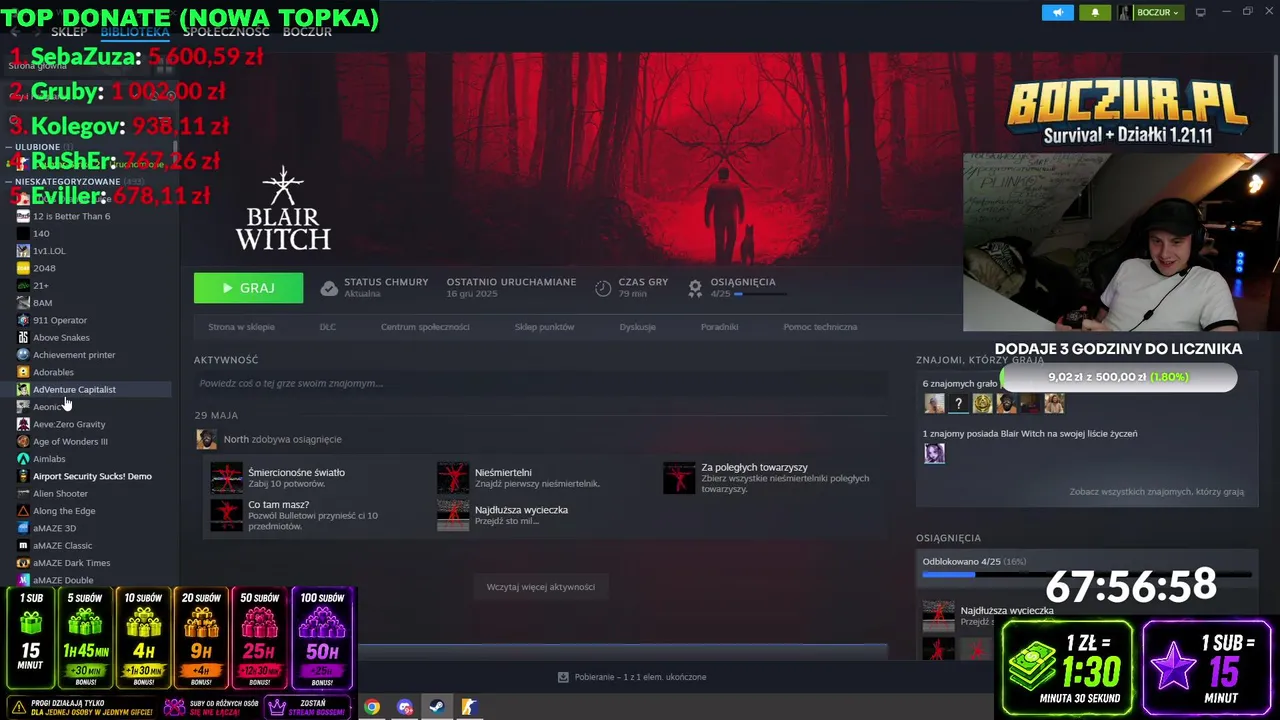Viewport: 1280px width, 720px height.
Task: Open Poradniki link
Action: click(720, 327)
